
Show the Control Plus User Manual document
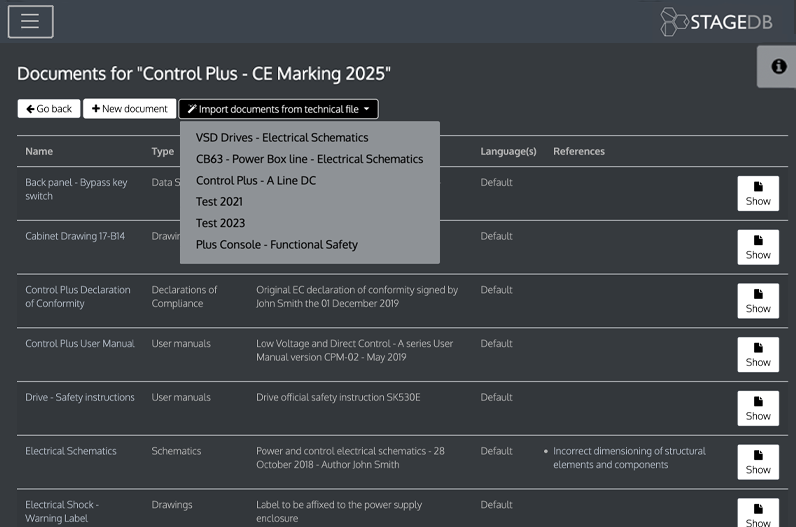[757, 355]
